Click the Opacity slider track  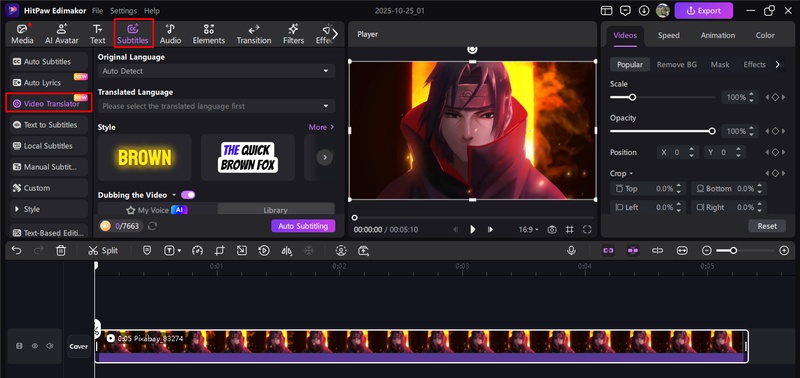[x=663, y=131]
